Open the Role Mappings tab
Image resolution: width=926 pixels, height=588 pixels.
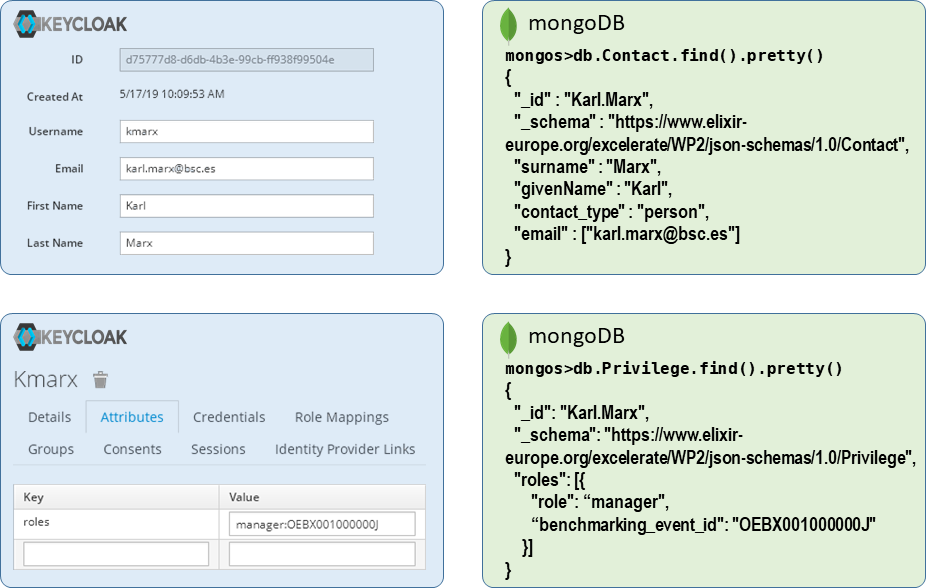342,417
